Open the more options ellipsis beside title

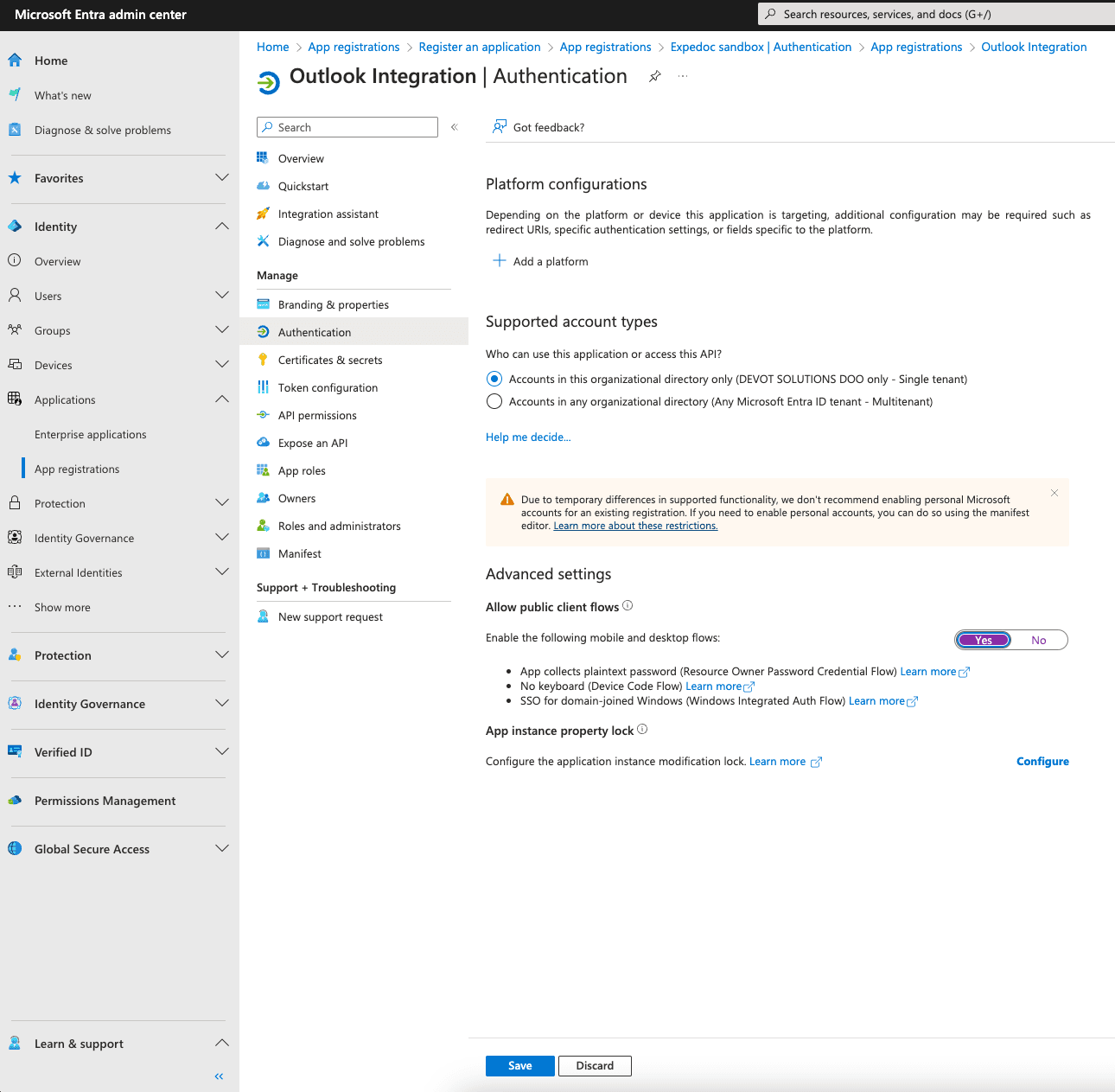(x=683, y=76)
